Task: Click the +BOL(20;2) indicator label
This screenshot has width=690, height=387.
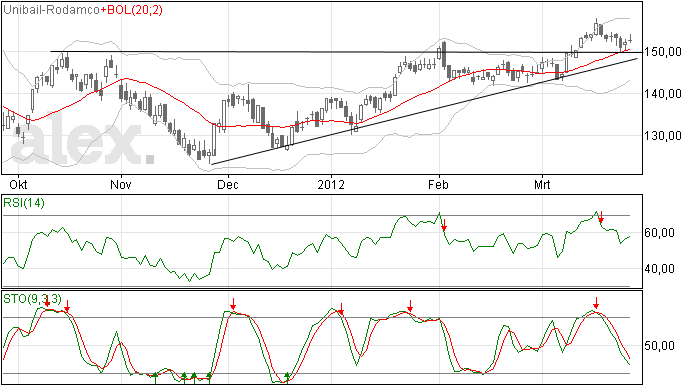Action: click(132, 10)
